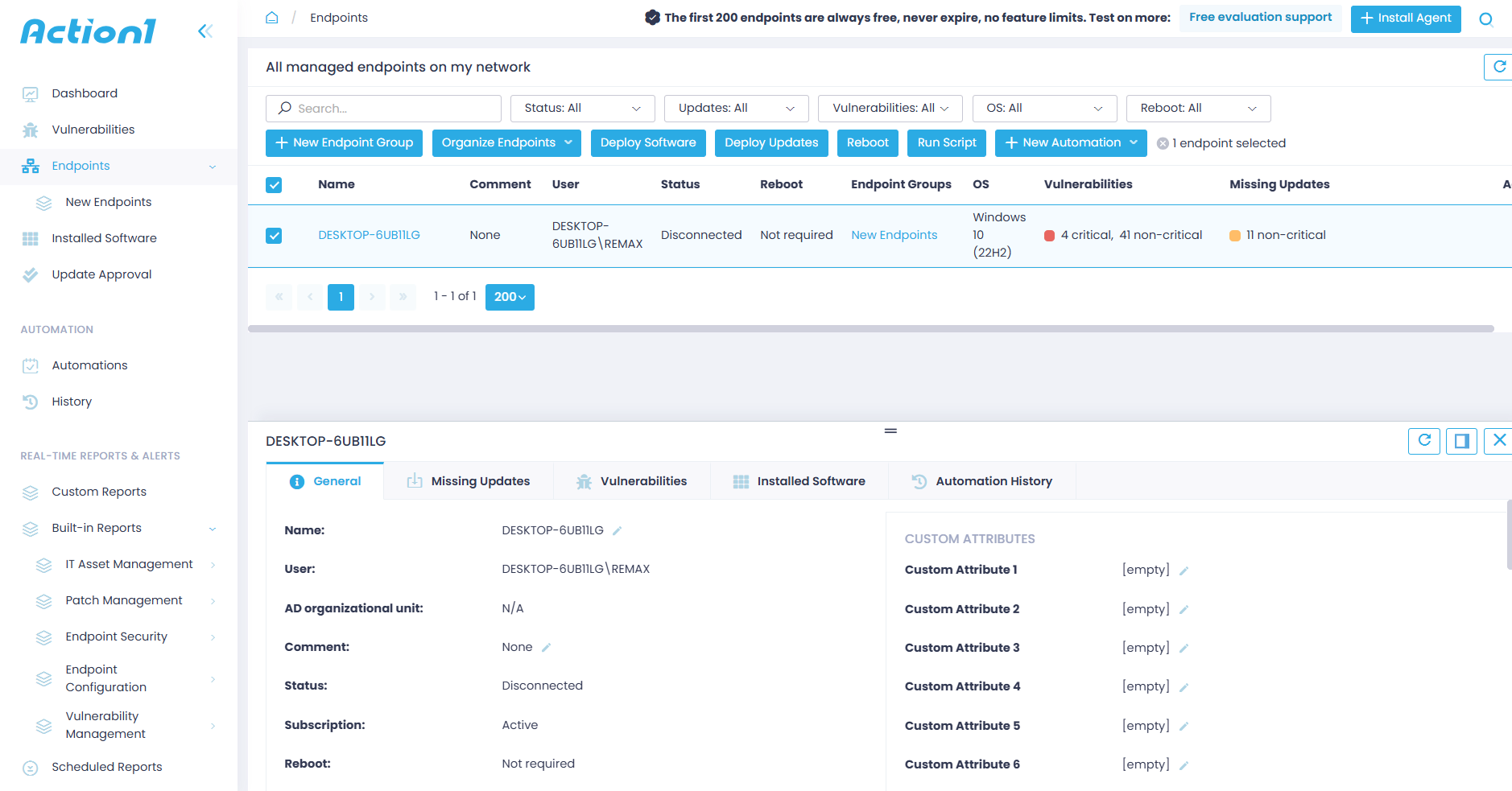Screen dimensions: 1512x791
Task: Open the Status: All filter dropdown
Action: pos(582,109)
